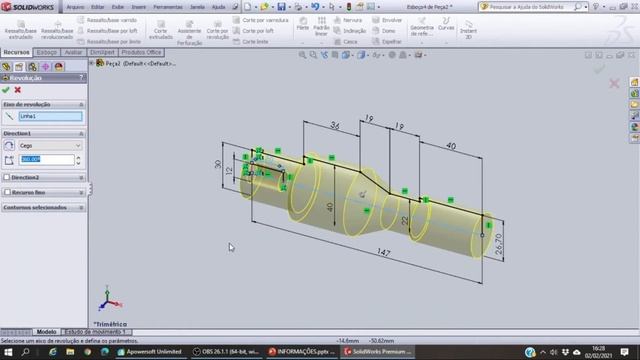
Task: Click Ressalto/base por loft button
Action: click(108, 31)
